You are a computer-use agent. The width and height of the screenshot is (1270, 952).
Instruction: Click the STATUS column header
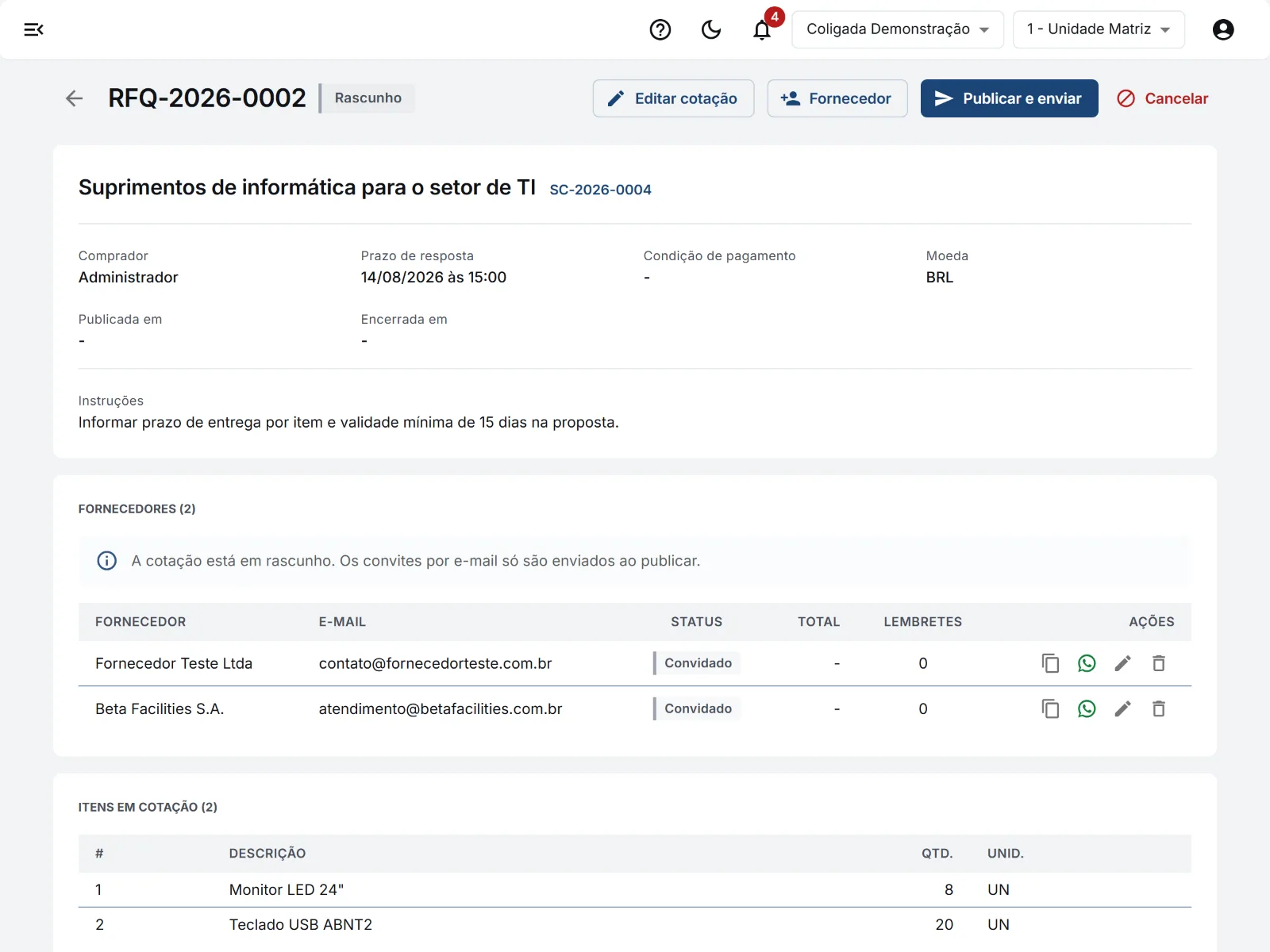(x=696, y=622)
